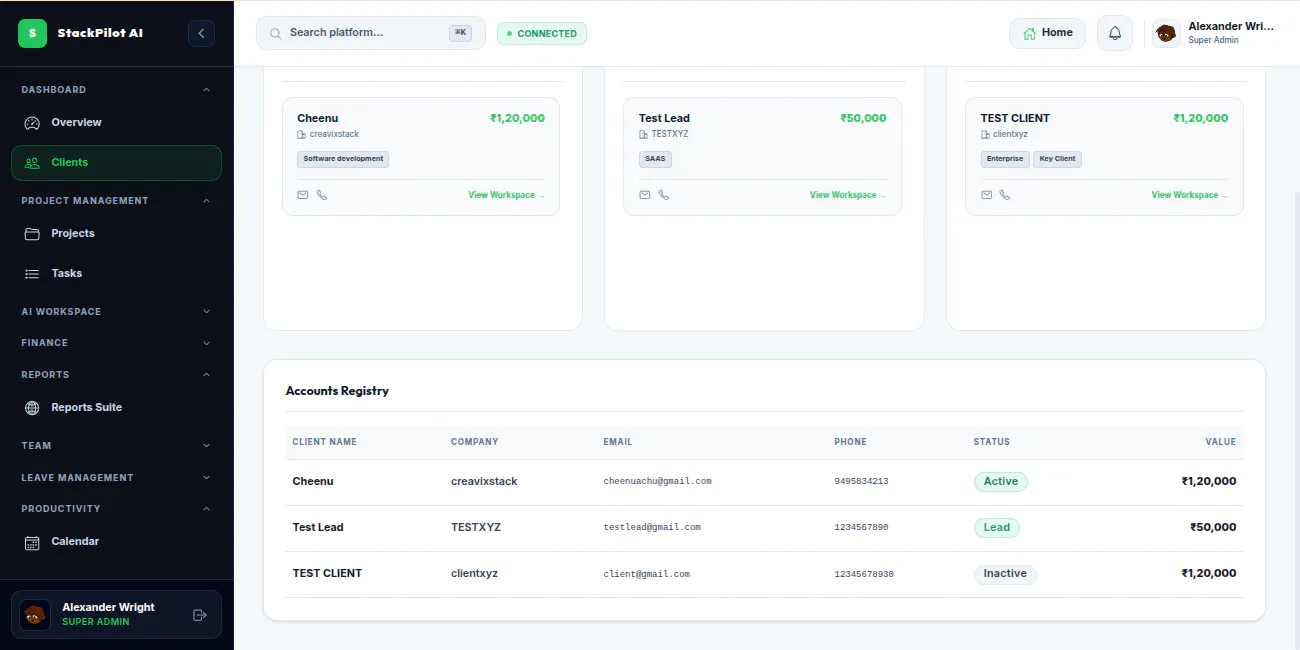Click the Key Client tag

click(x=1057, y=159)
